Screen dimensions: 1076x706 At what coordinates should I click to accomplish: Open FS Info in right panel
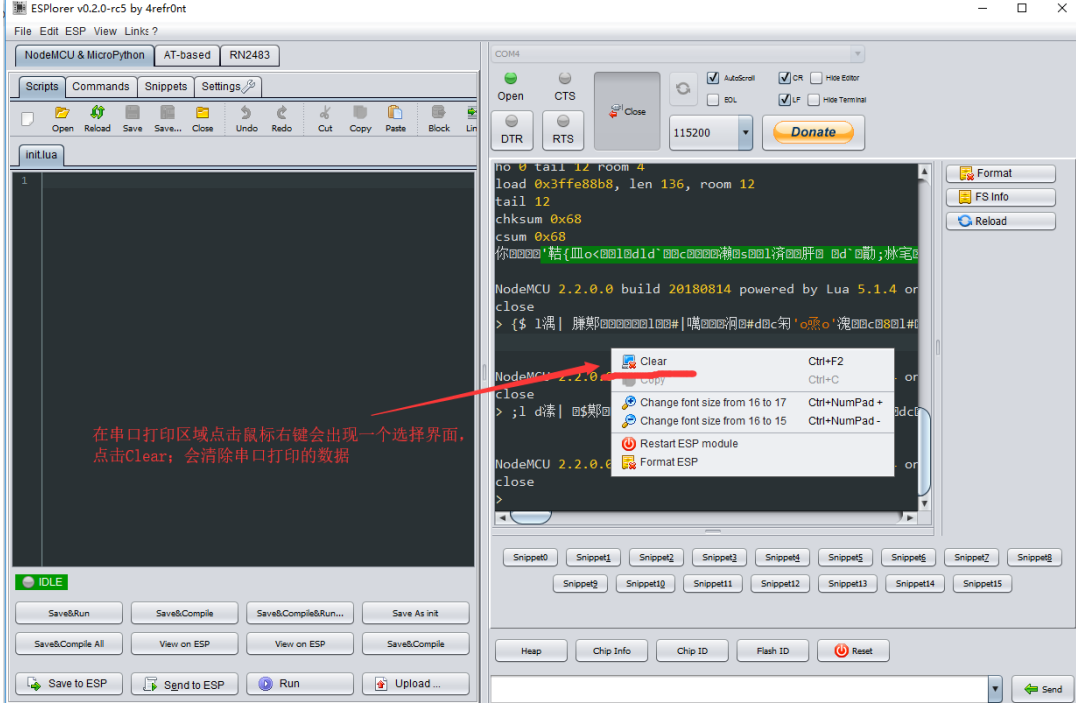click(1001, 197)
